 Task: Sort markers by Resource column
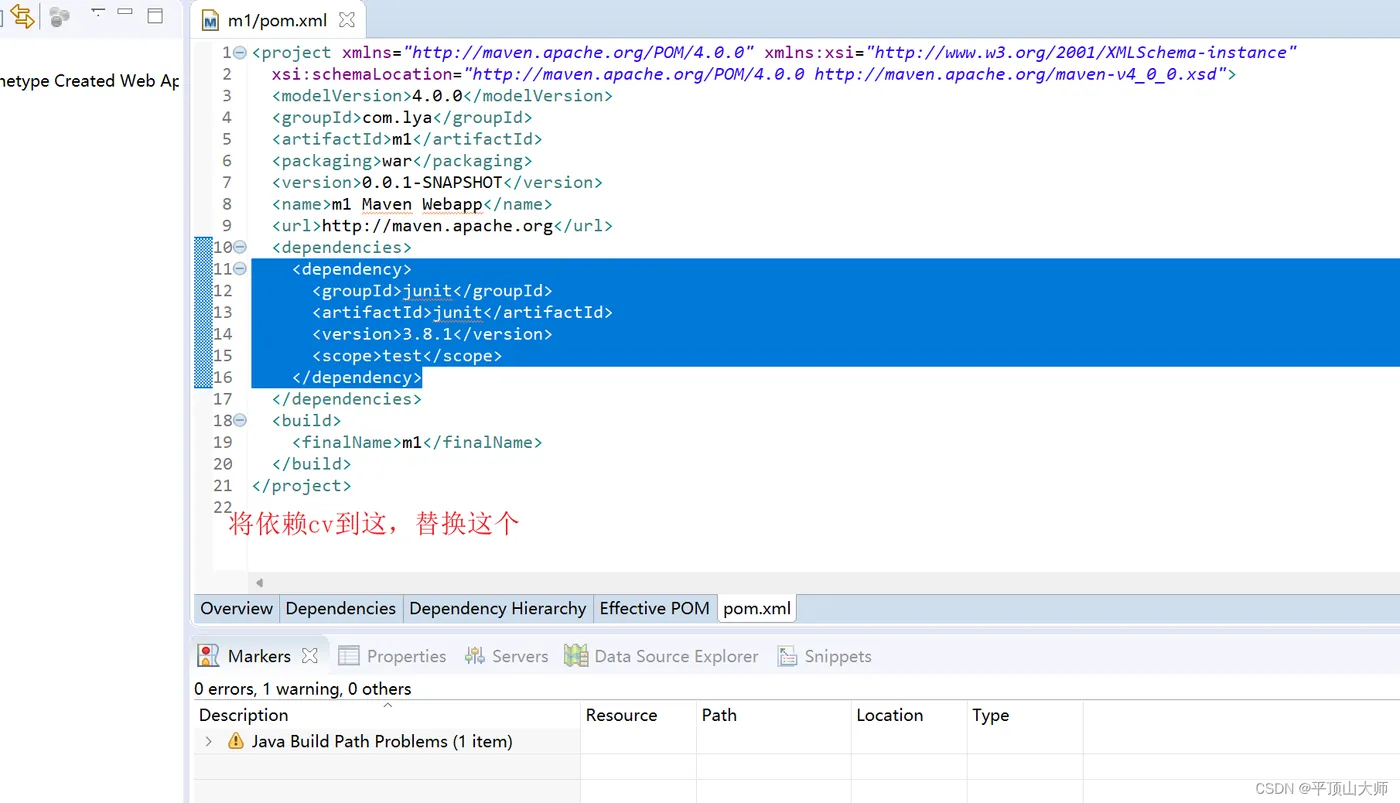click(x=638, y=715)
